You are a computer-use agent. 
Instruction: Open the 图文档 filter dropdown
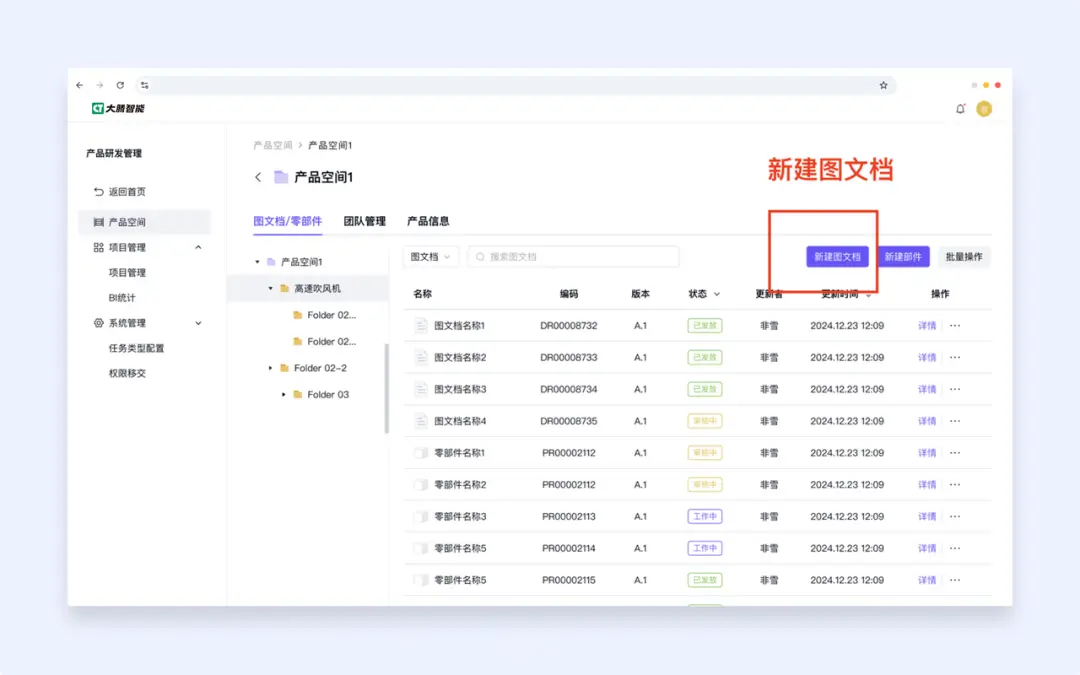tap(430, 256)
